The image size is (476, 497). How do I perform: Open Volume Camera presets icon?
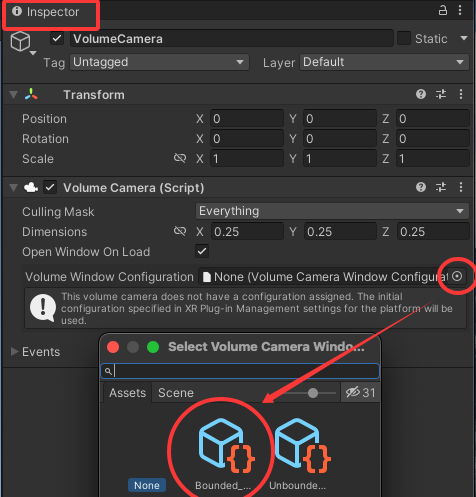point(441,187)
